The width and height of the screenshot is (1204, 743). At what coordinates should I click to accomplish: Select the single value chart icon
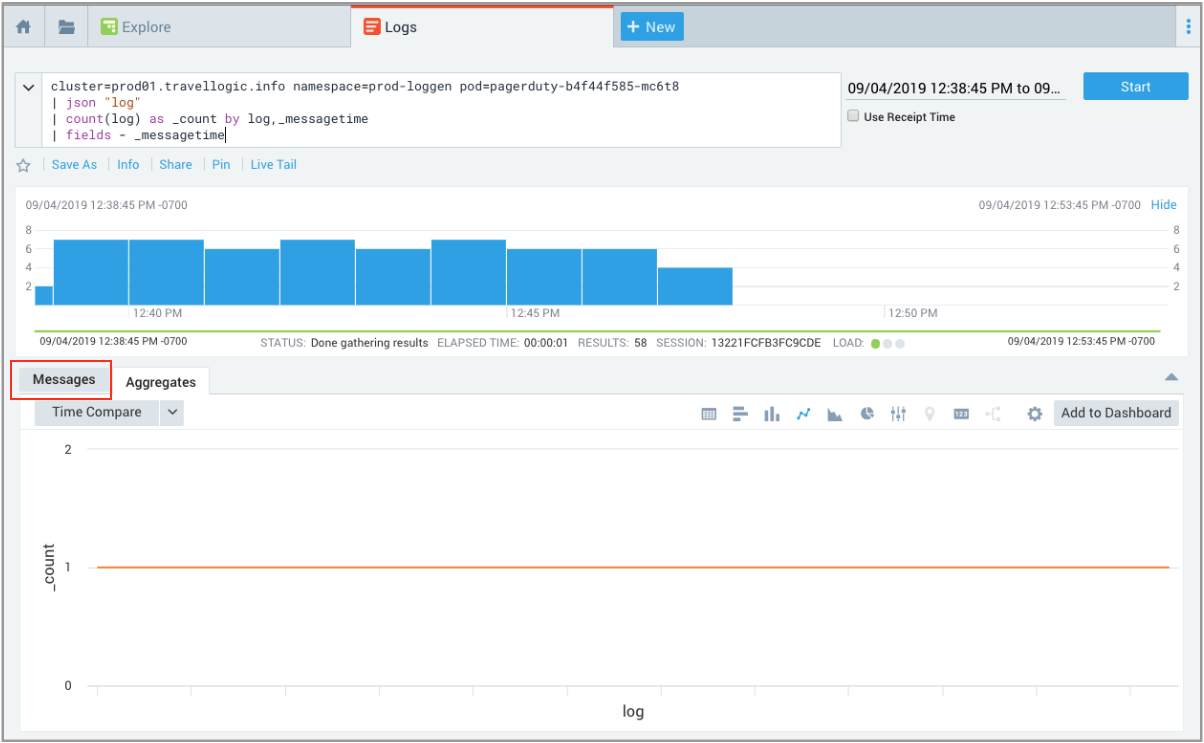tap(961, 414)
